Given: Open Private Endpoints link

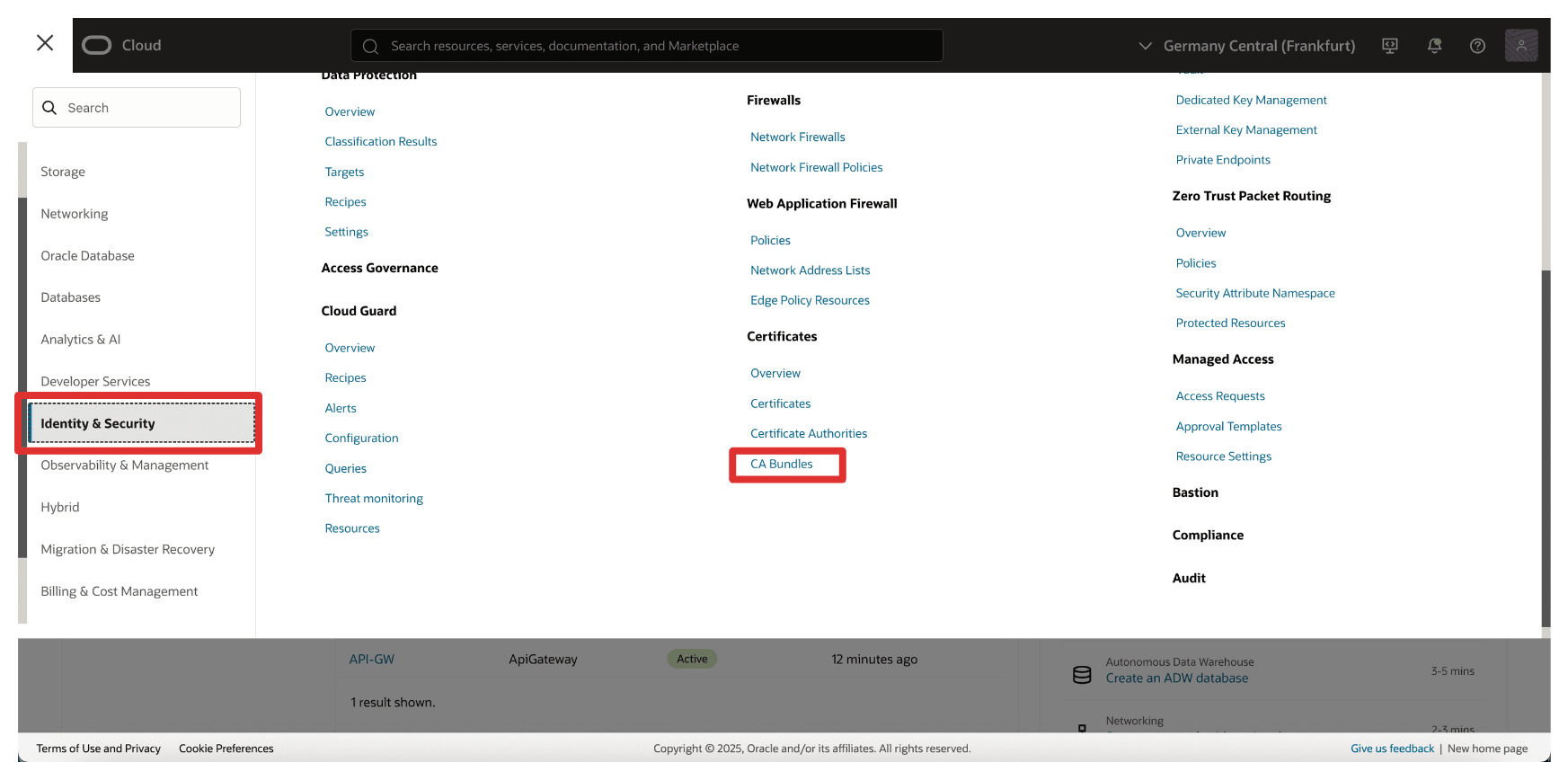Looking at the screenshot, I should (1223, 160).
